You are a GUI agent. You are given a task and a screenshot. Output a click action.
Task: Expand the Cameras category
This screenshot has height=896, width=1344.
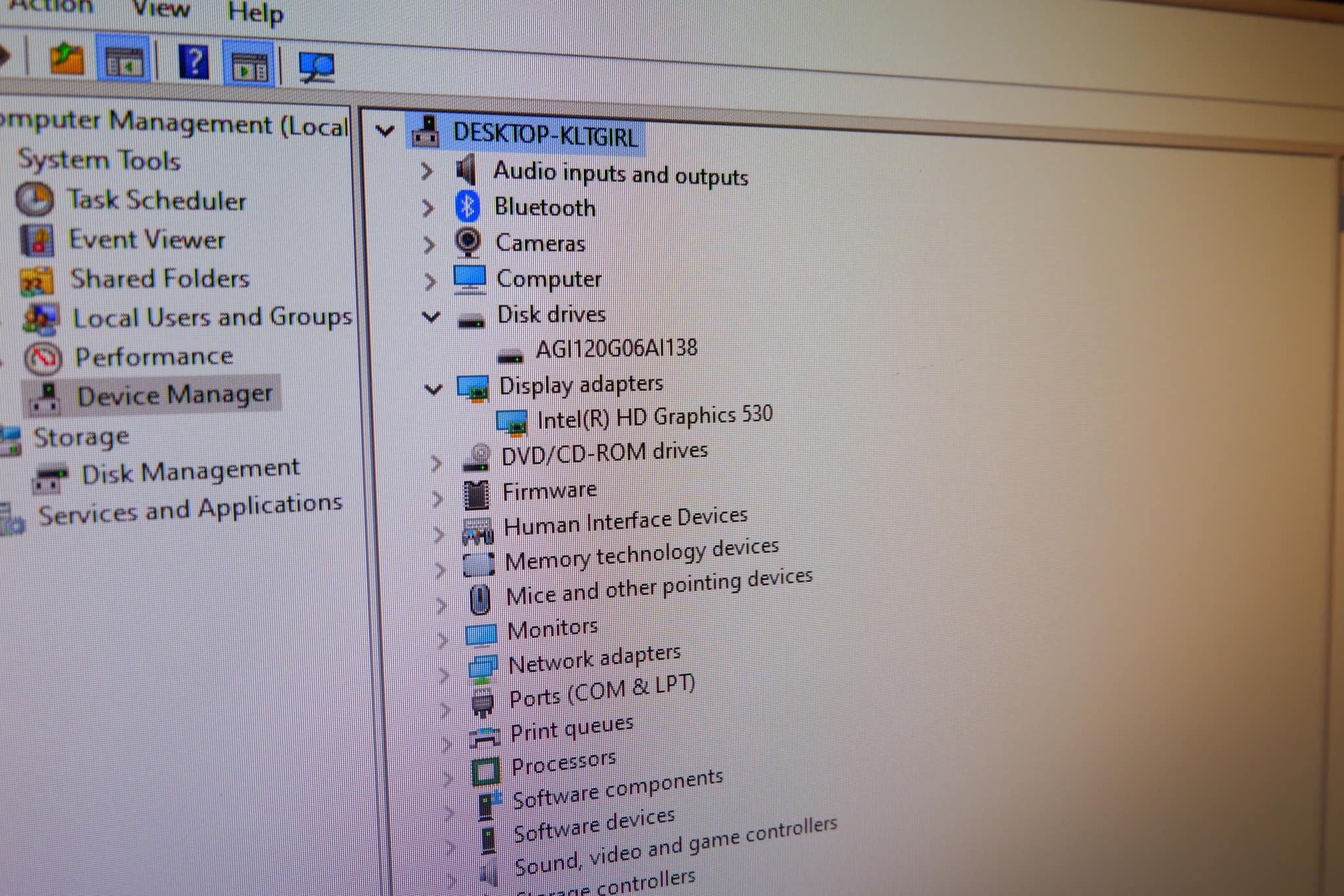429,245
